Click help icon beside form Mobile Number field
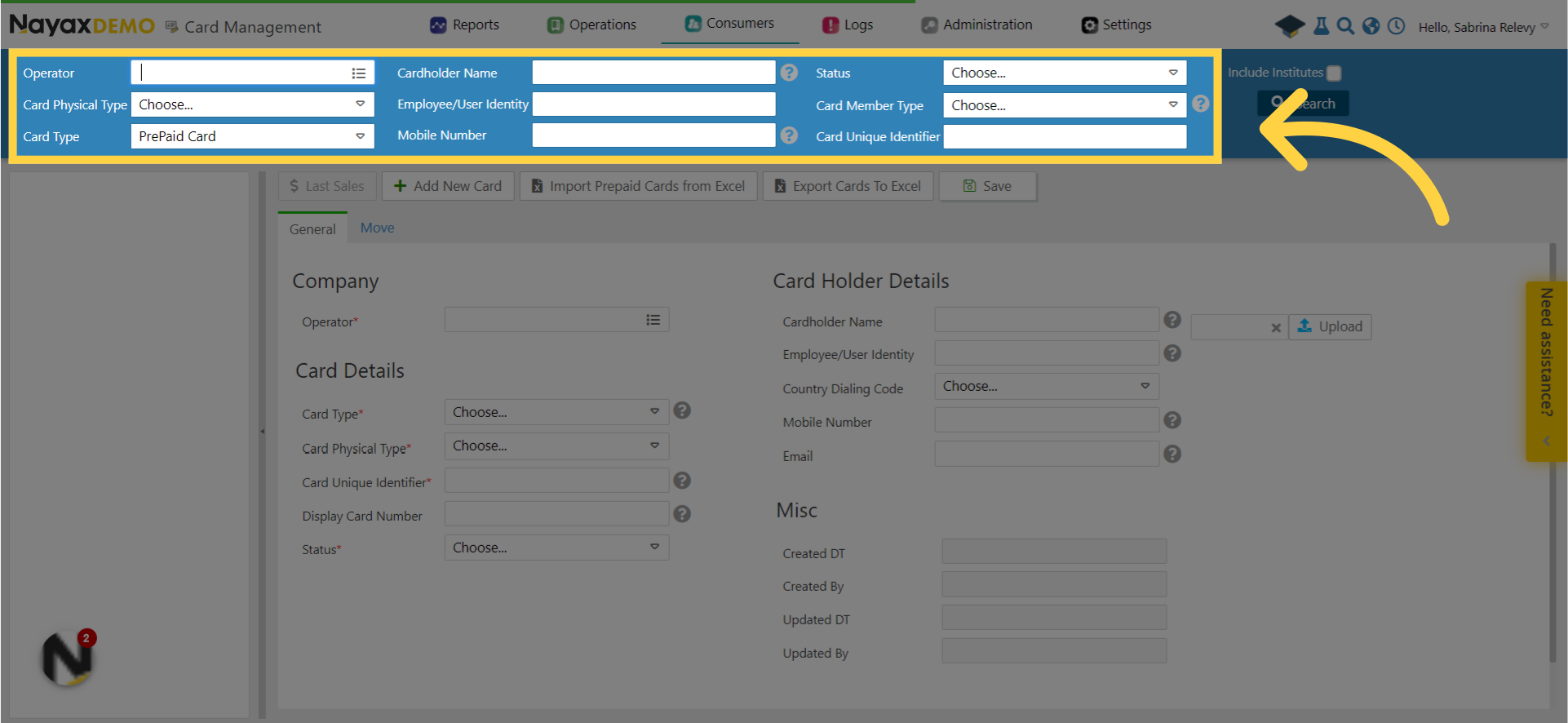1568x723 pixels. (1172, 420)
